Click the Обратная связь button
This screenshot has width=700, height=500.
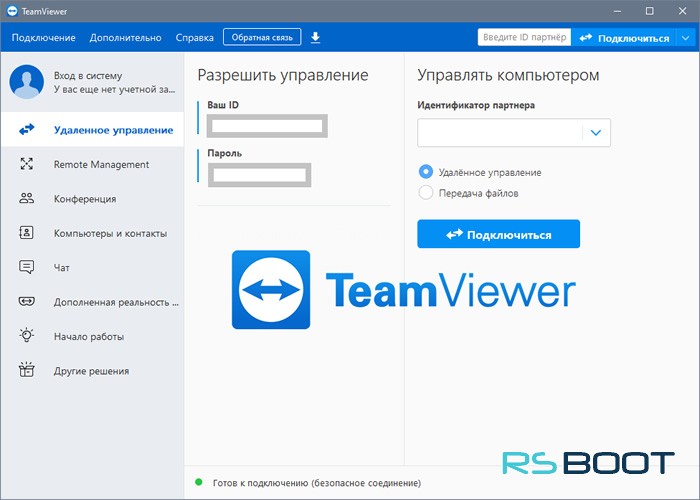[x=262, y=38]
